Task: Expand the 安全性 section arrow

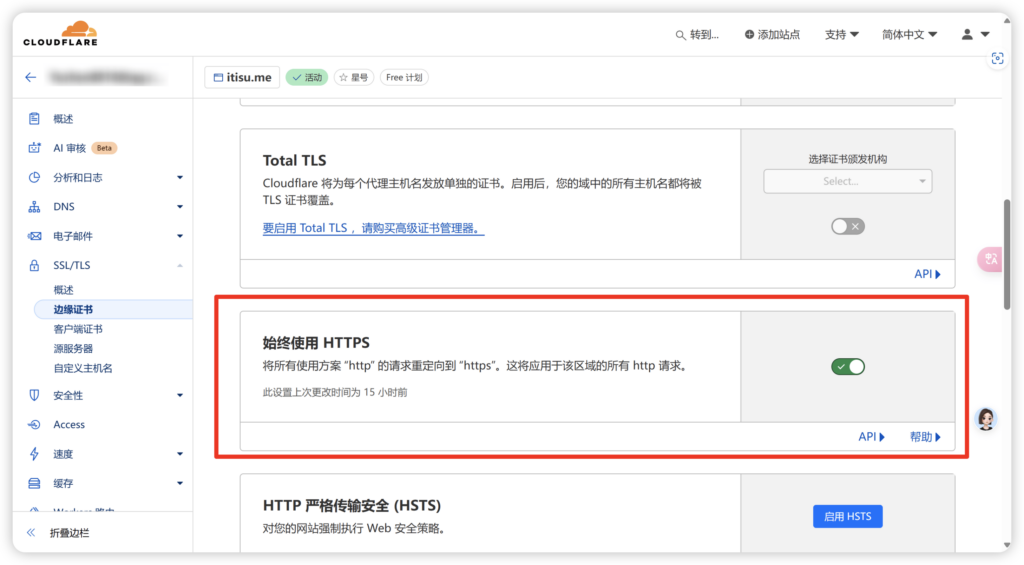Action: click(x=180, y=395)
